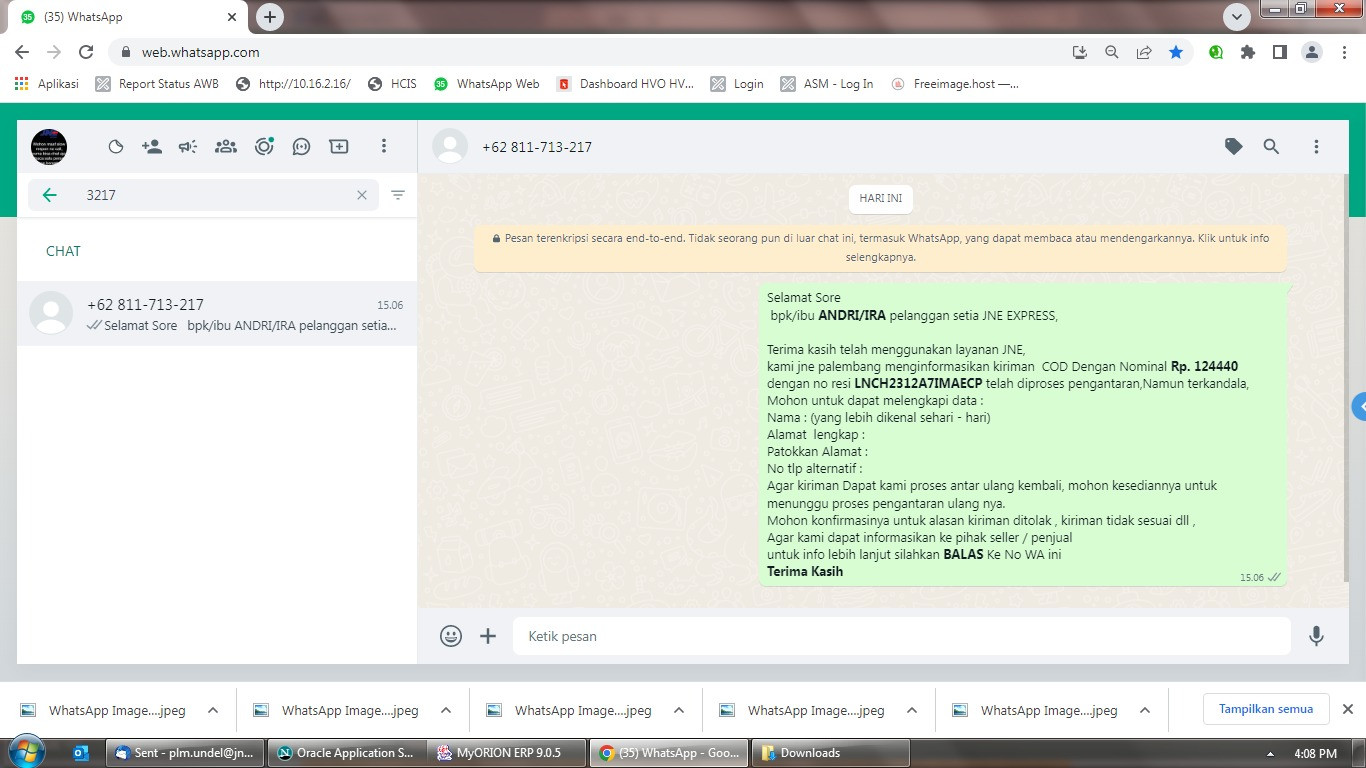
Task: Open the WhatsApp profile picture
Action: tap(49, 147)
